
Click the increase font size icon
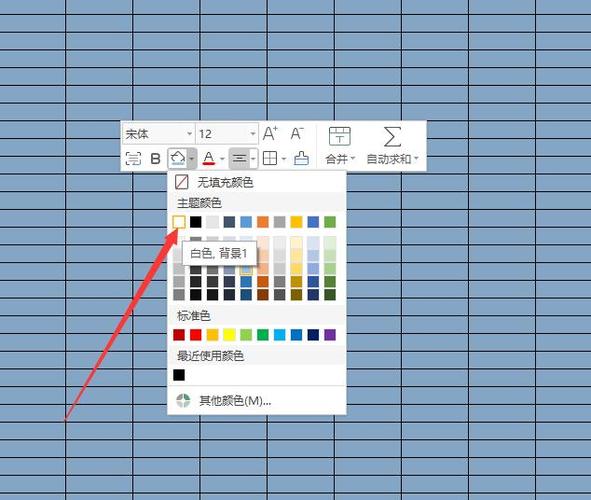click(270, 133)
